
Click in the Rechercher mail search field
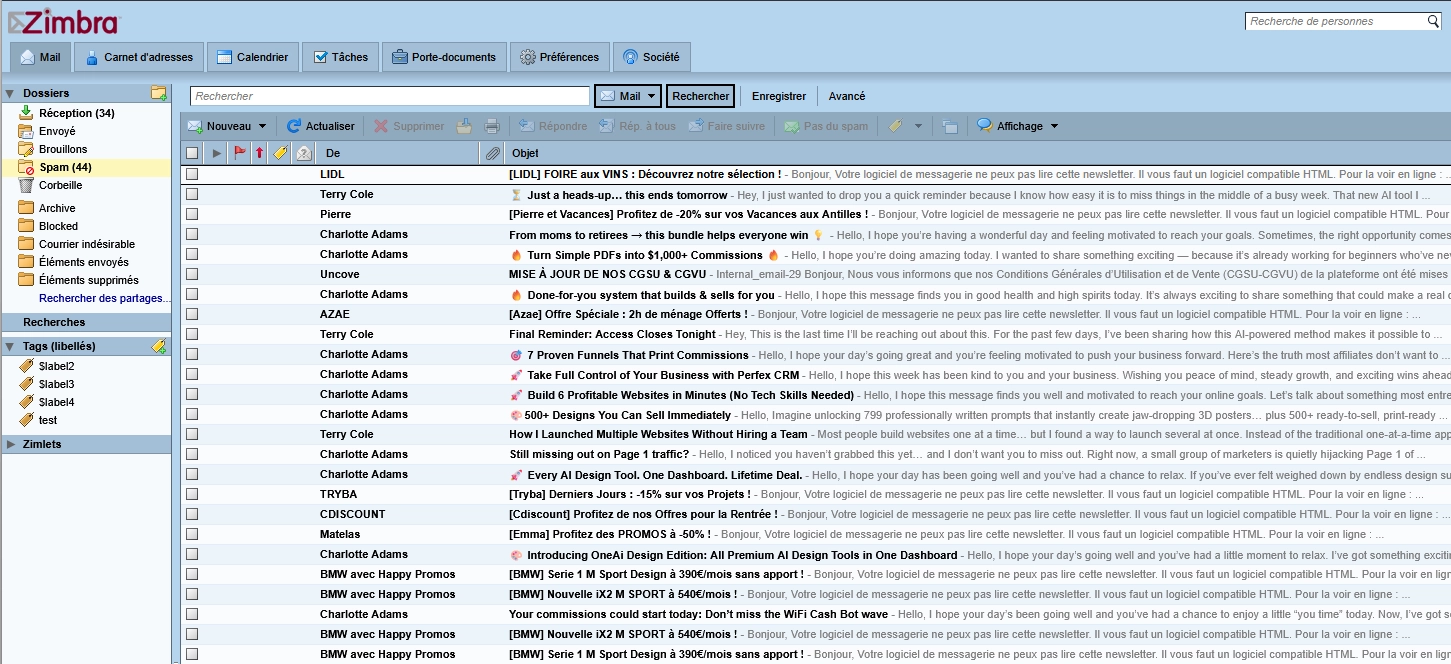(x=389, y=96)
